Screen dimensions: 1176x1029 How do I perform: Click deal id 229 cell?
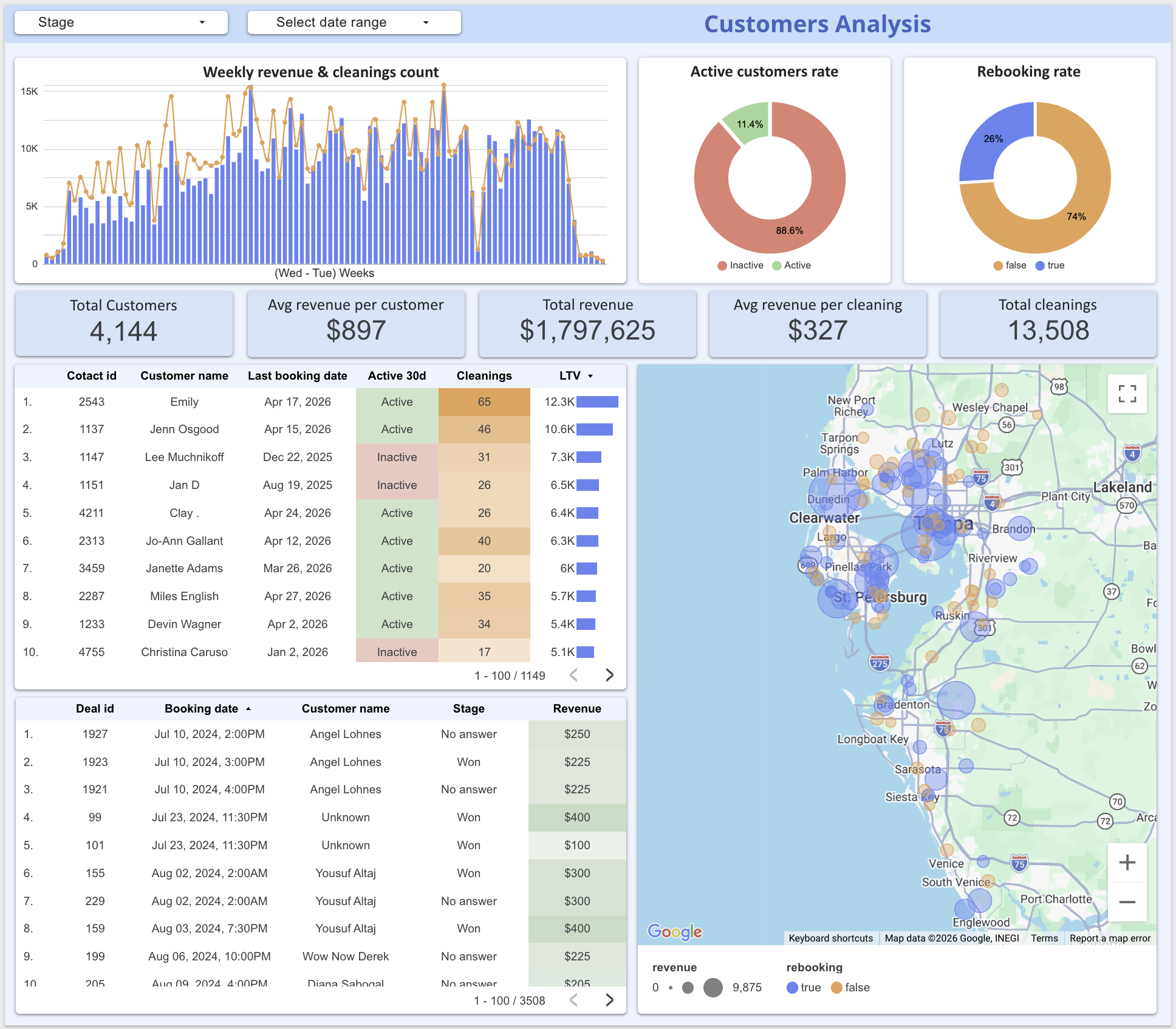(x=95, y=901)
